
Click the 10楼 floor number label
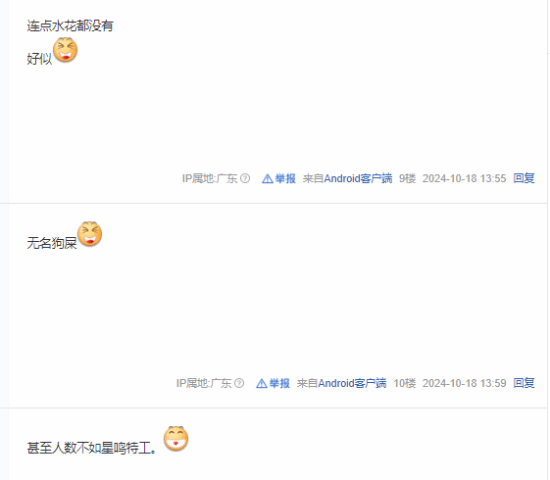tap(405, 383)
